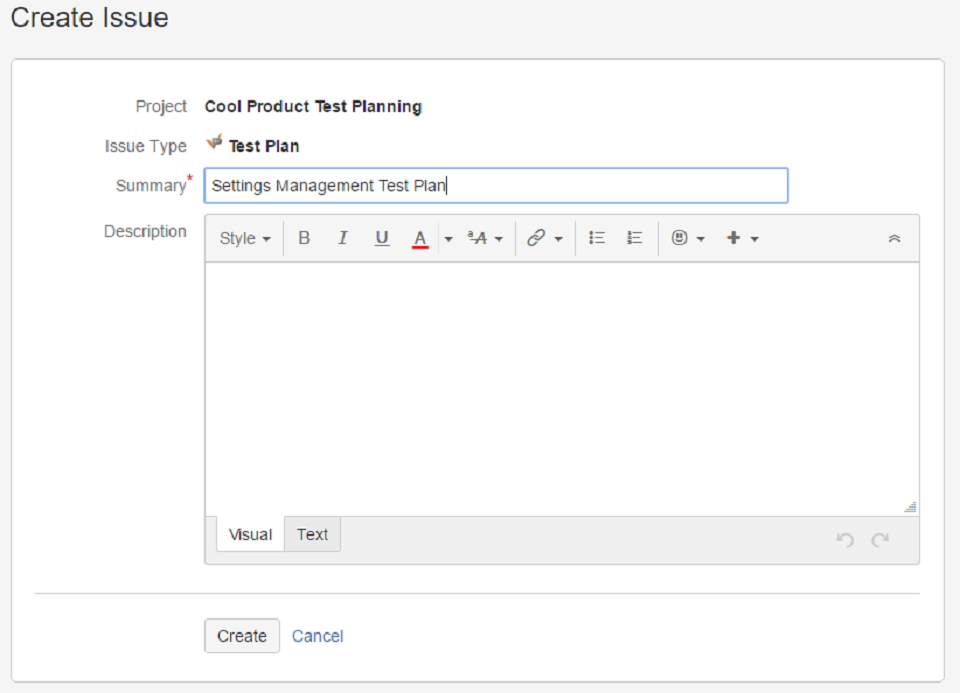This screenshot has height=693, width=960.
Task: Click the insert link icon
Action: 536,238
